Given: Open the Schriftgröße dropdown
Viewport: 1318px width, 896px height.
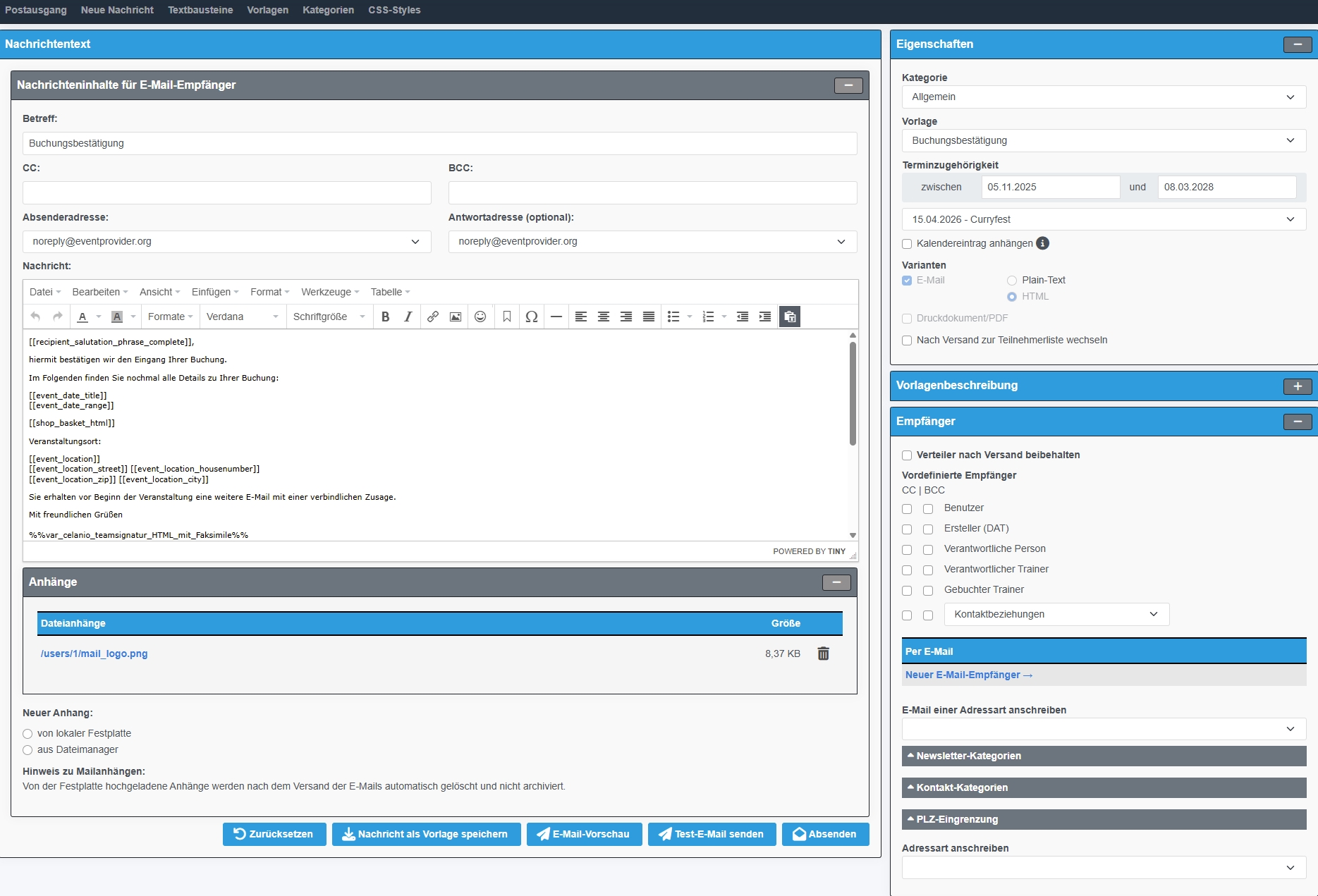Looking at the screenshot, I should pos(329,317).
